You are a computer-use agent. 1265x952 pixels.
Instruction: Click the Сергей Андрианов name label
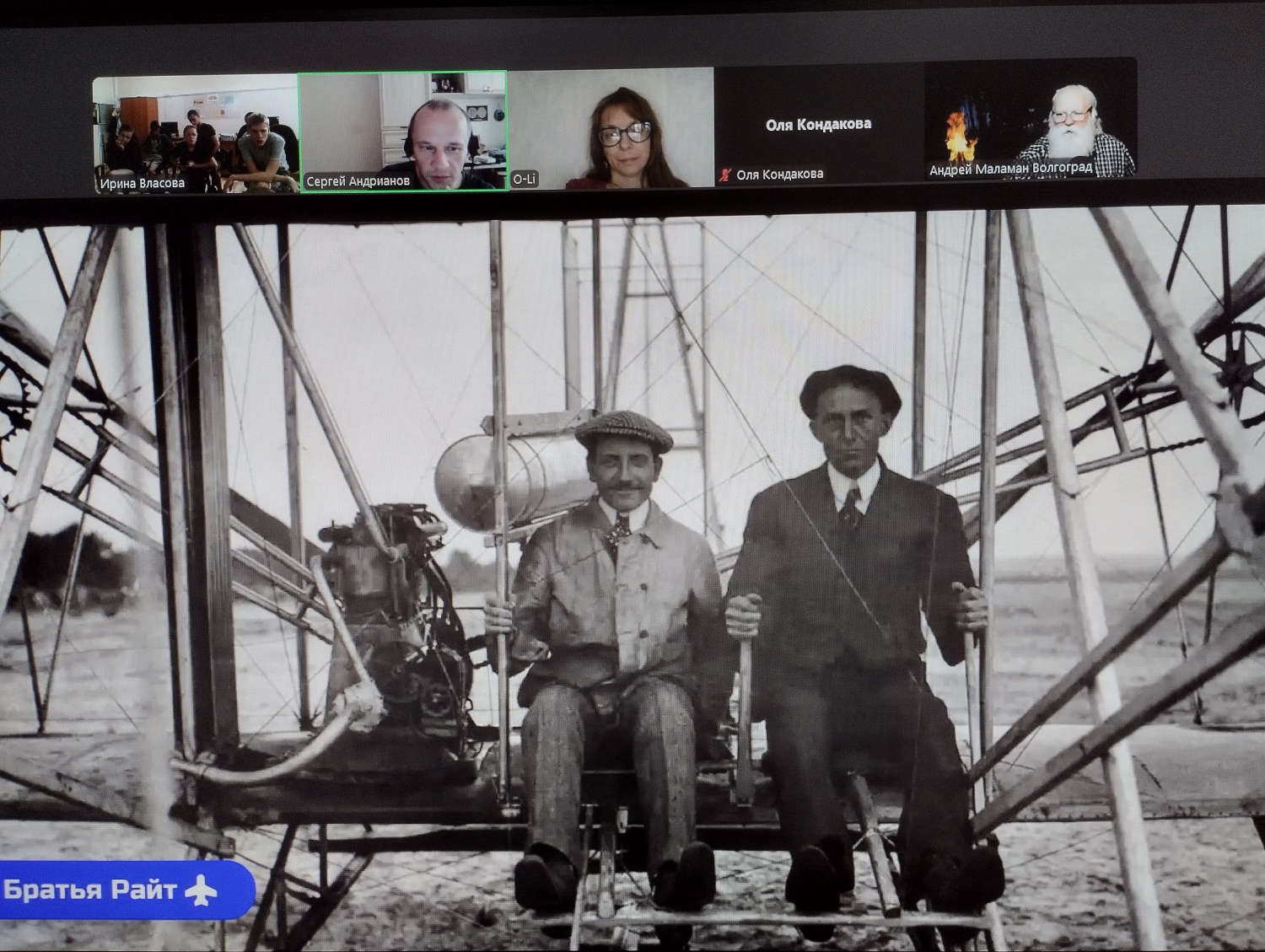(358, 181)
